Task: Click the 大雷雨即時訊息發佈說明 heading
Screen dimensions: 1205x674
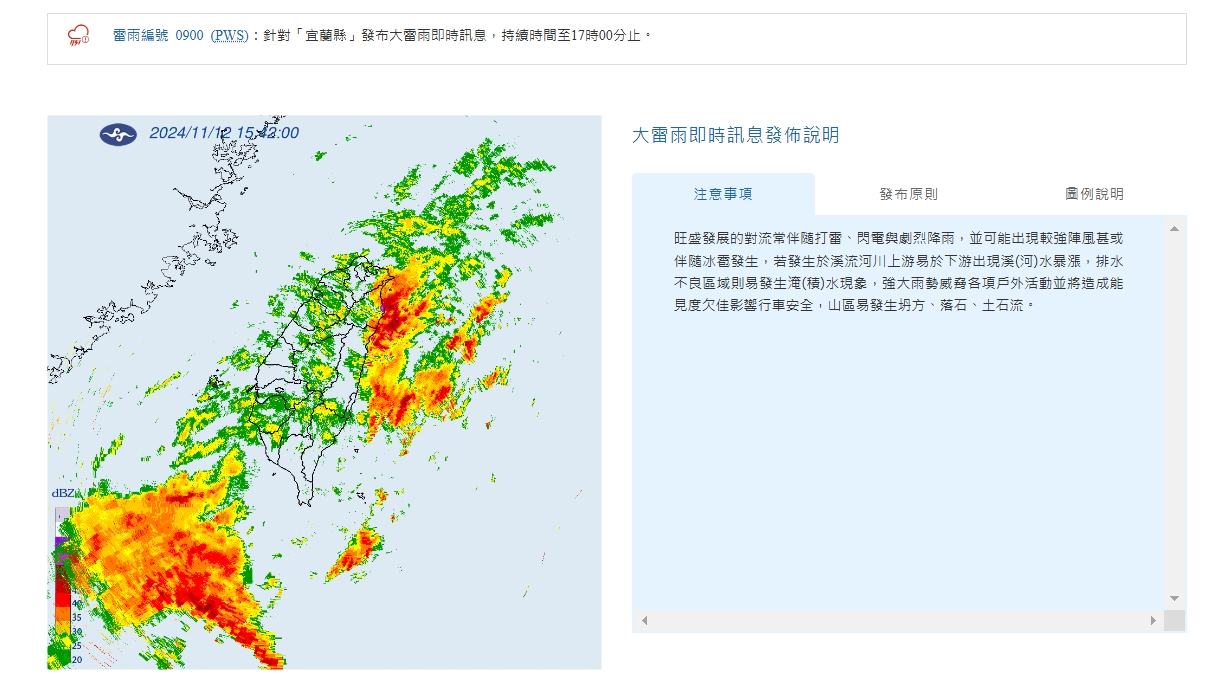Action: [x=735, y=135]
